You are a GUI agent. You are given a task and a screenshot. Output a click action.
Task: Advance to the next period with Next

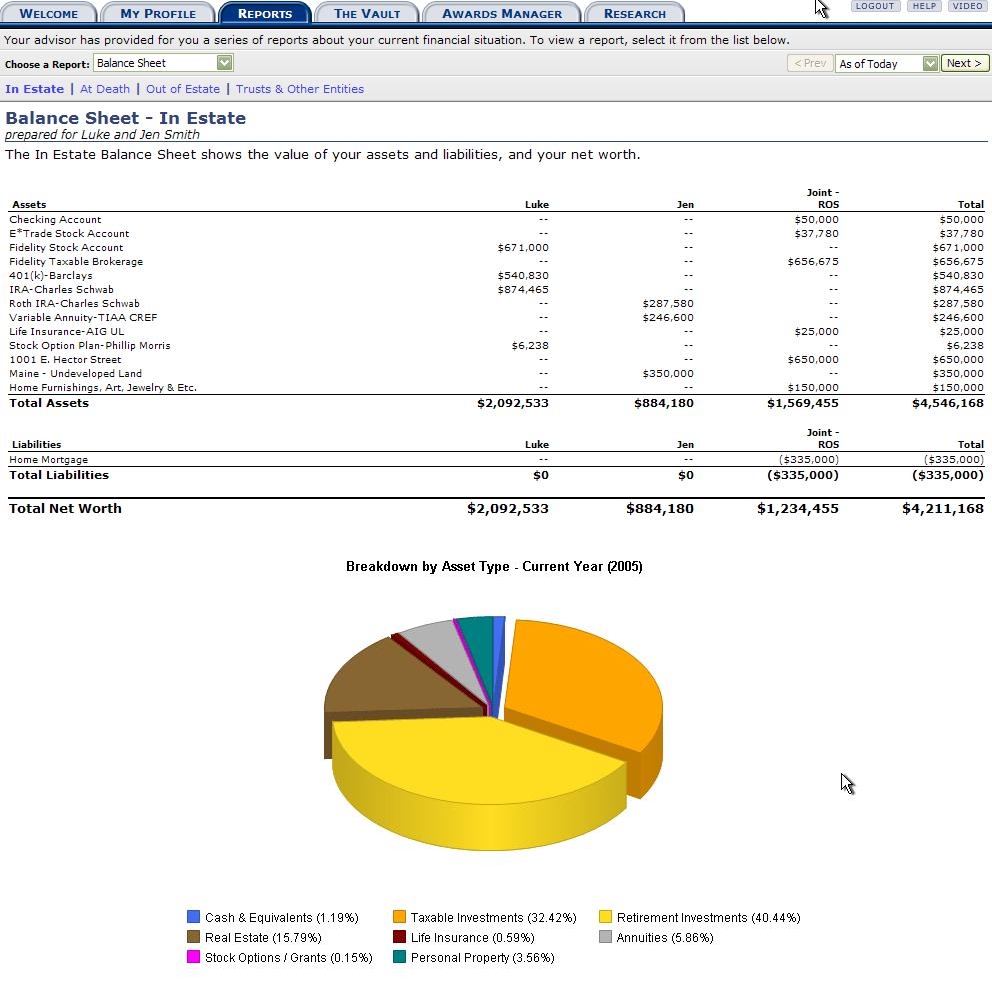coord(964,63)
